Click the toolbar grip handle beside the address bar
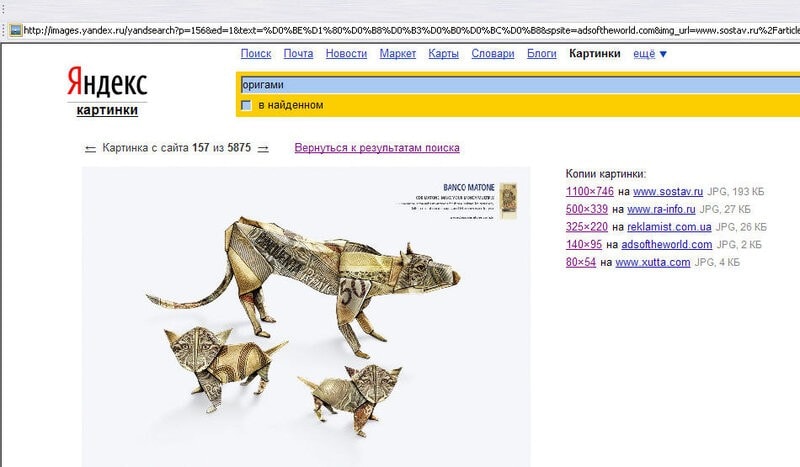 pos(4,31)
